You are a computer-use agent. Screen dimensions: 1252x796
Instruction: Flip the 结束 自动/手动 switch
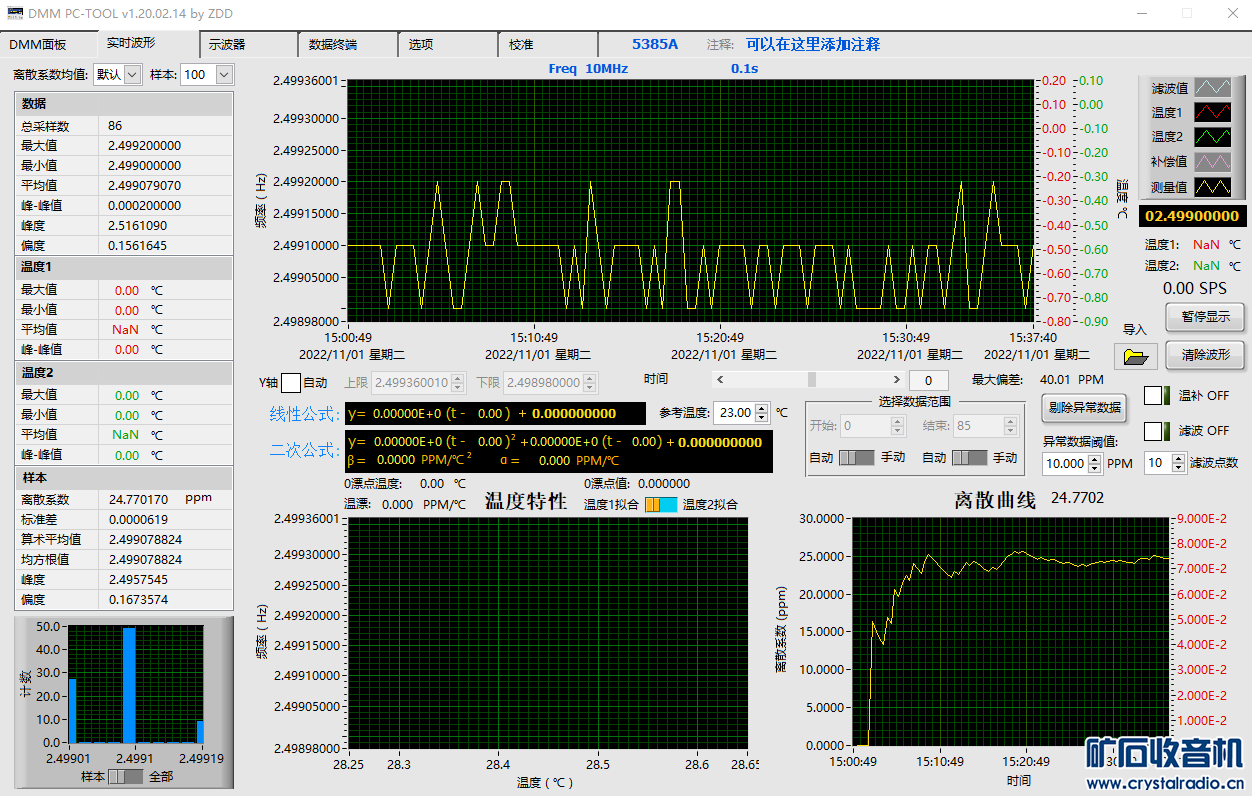[970, 457]
